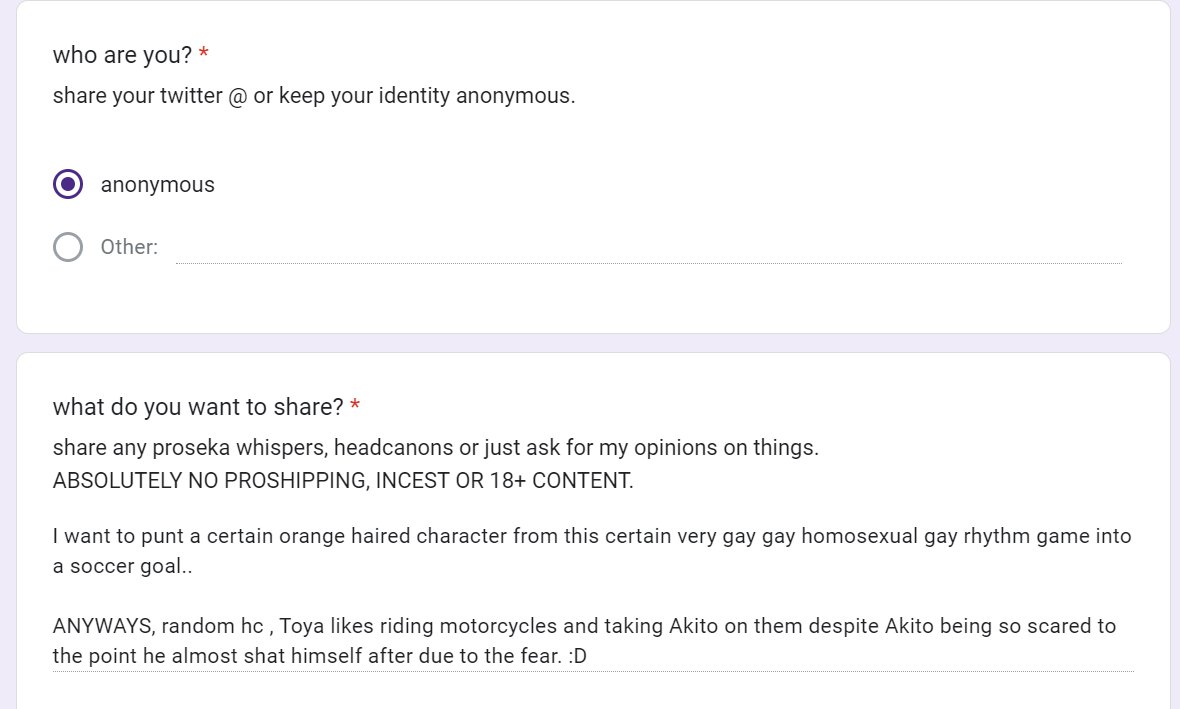
Task: Click the proseka whispers description line
Action: pyautogui.click(x=436, y=448)
